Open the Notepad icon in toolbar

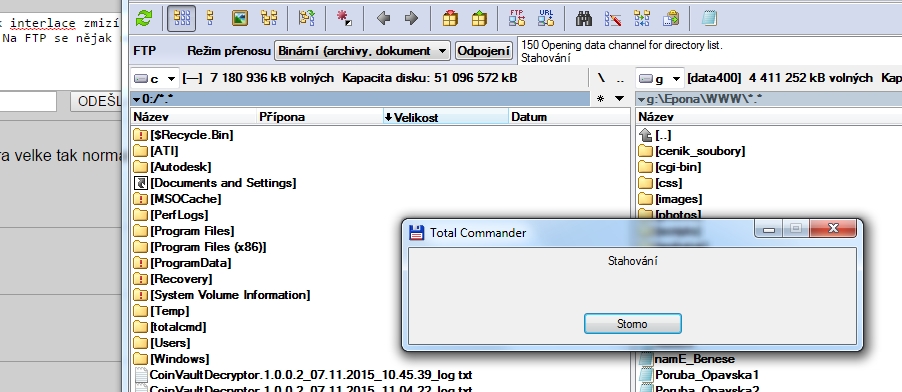(709, 19)
